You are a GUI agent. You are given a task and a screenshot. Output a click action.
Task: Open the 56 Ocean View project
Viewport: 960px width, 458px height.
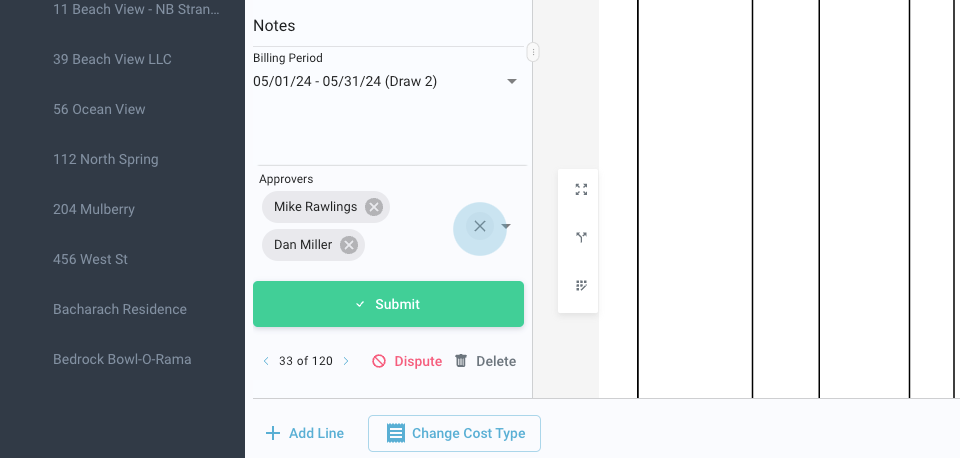tap(99, 109)
